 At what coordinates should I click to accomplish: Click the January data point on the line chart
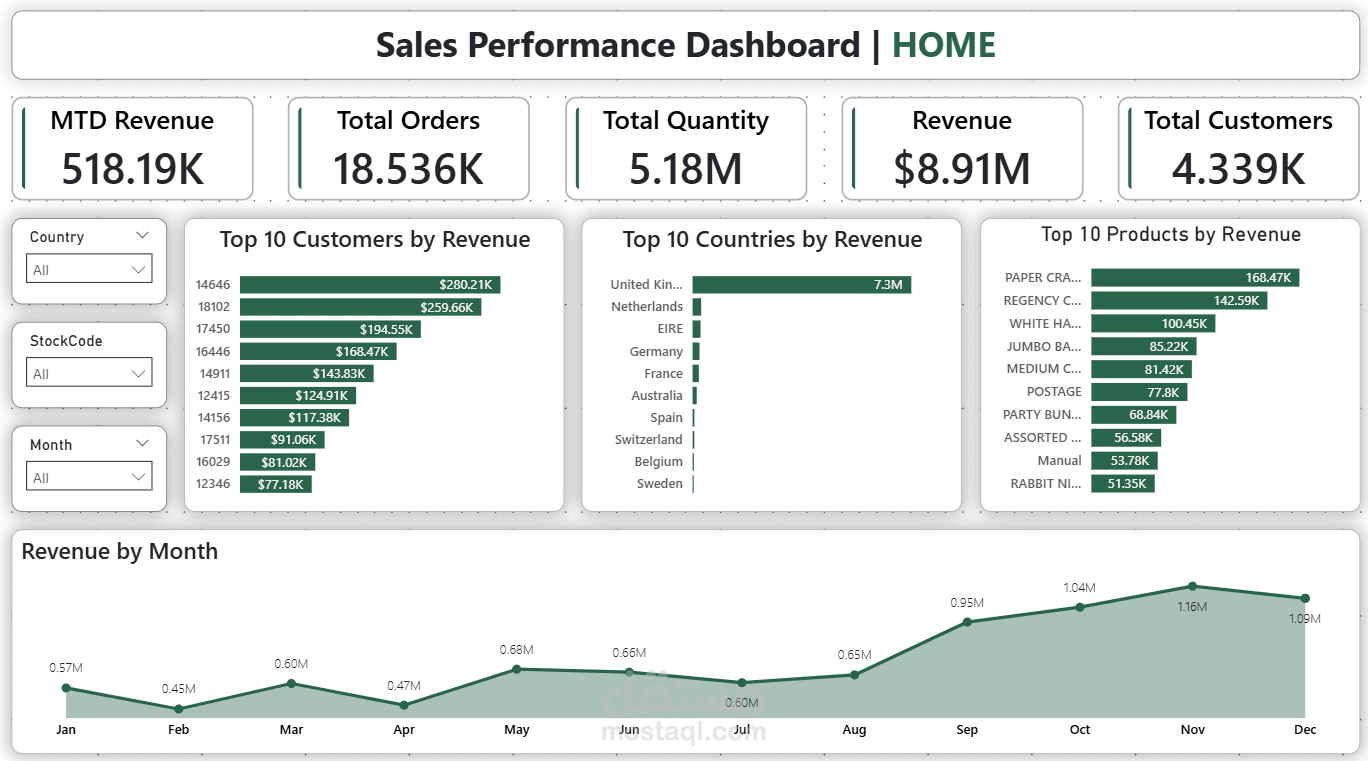66,688
